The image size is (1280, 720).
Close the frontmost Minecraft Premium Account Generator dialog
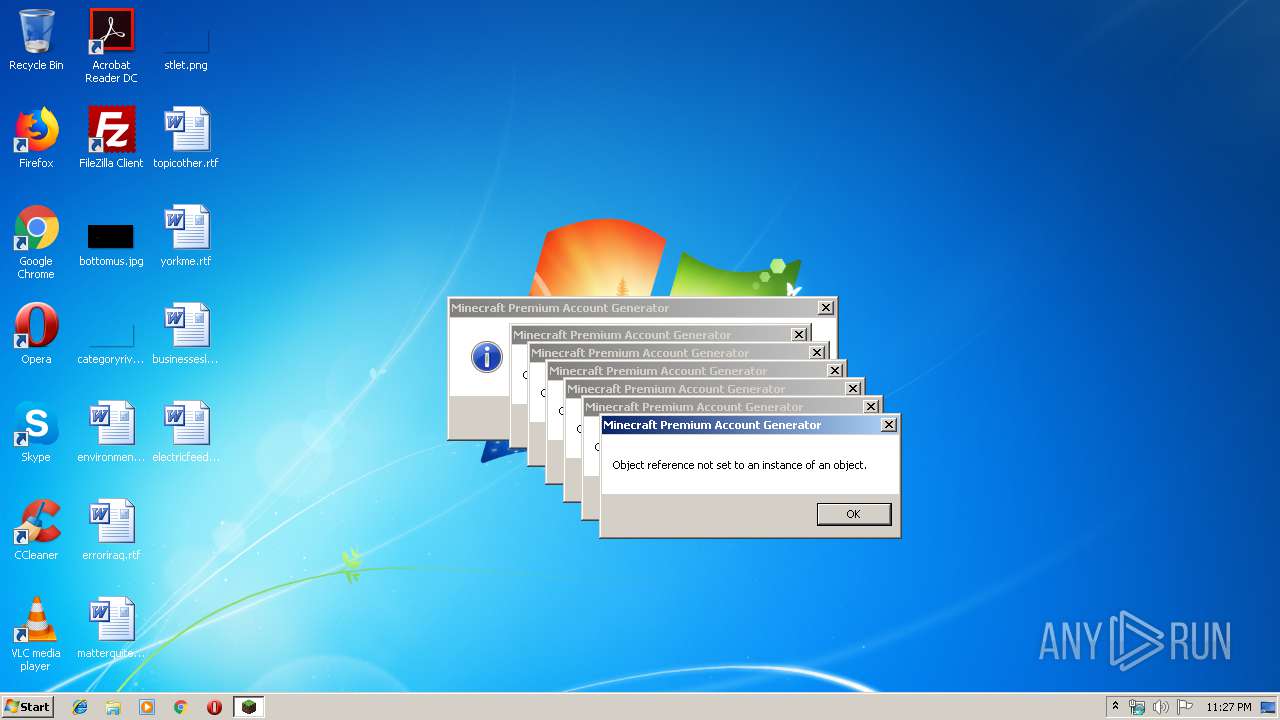[x=888, y=425]
